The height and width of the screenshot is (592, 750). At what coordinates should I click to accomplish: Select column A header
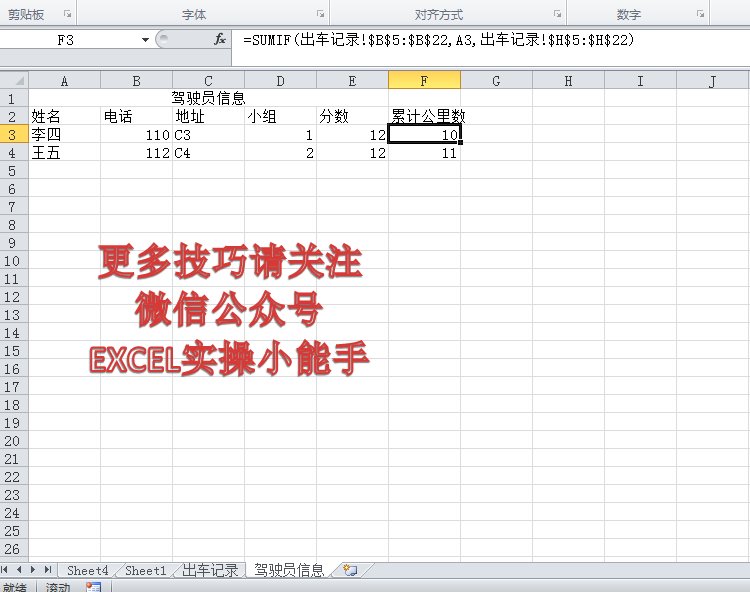pyautogui.click(x=65, y=80)
